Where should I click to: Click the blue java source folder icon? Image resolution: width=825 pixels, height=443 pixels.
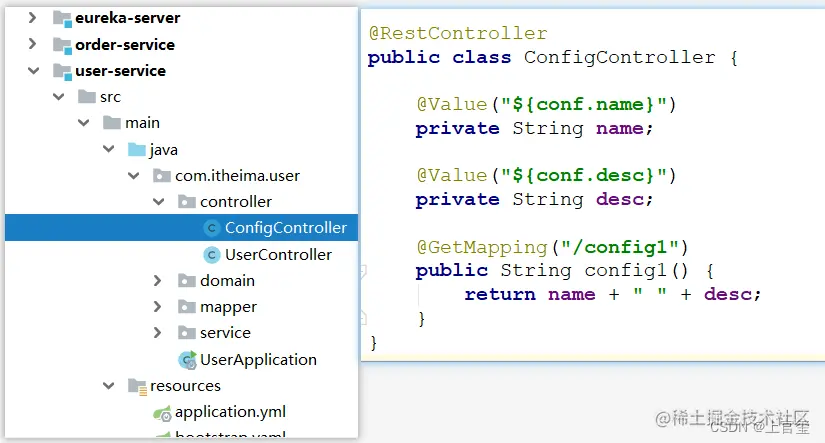pos(137,149)
